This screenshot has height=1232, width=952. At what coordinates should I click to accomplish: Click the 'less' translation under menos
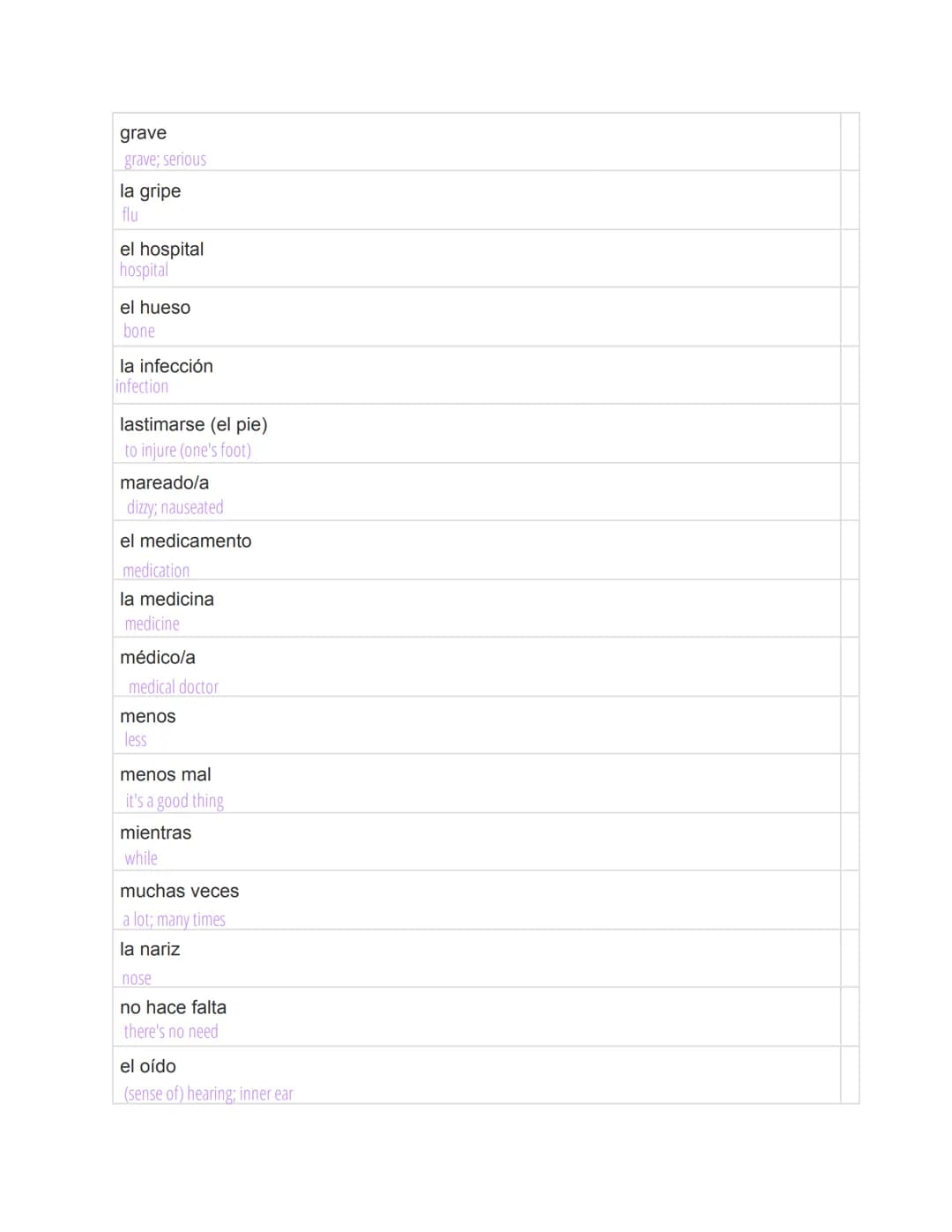(136, 739)
